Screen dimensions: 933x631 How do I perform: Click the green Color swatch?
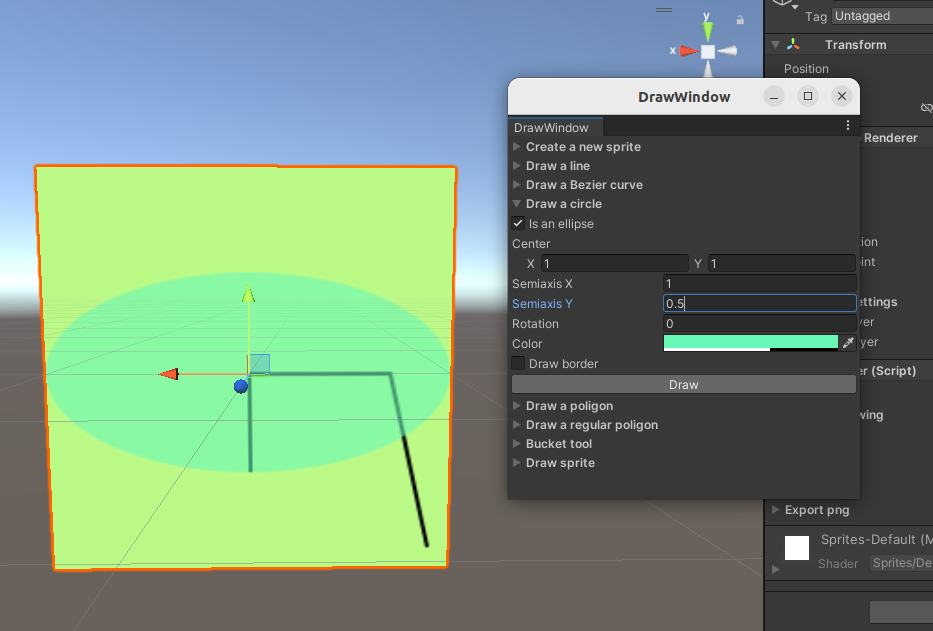[750, 342]
